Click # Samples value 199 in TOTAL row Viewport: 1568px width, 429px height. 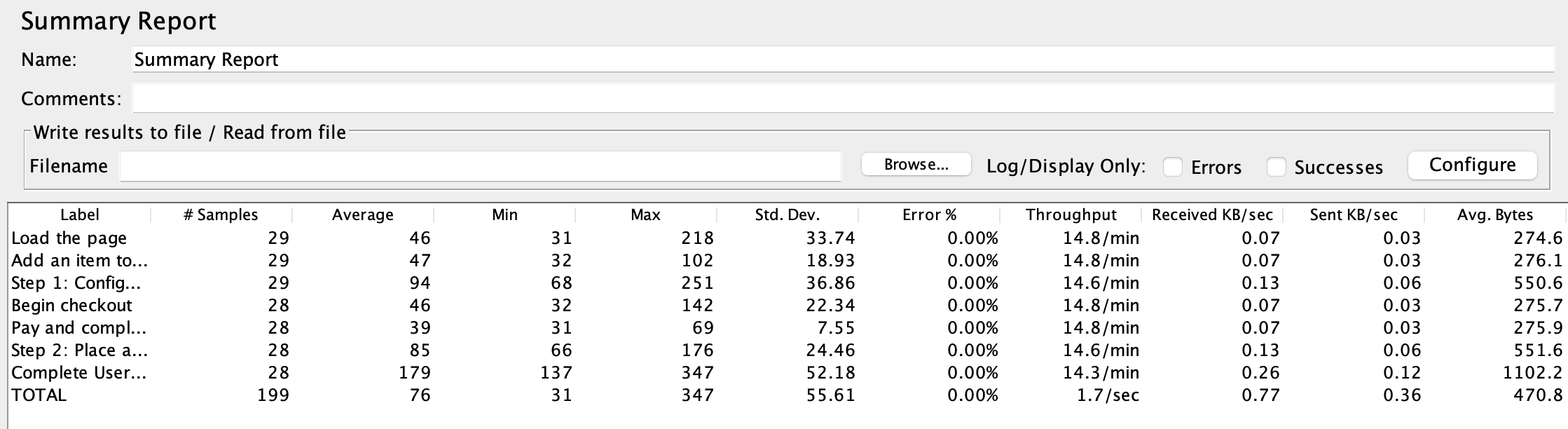(273, 395)
